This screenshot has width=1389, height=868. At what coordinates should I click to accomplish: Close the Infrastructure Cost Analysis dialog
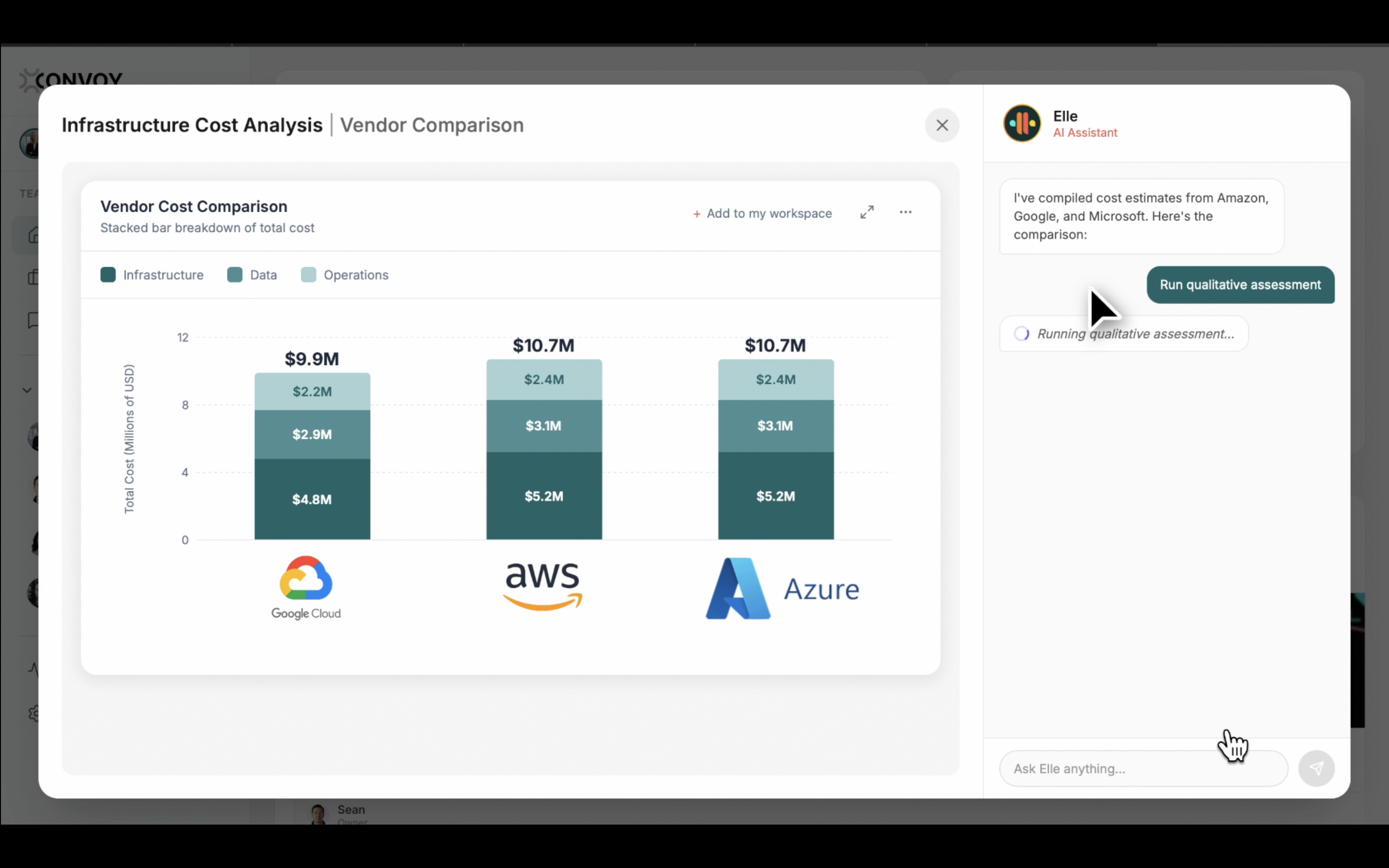pos(942,125)
